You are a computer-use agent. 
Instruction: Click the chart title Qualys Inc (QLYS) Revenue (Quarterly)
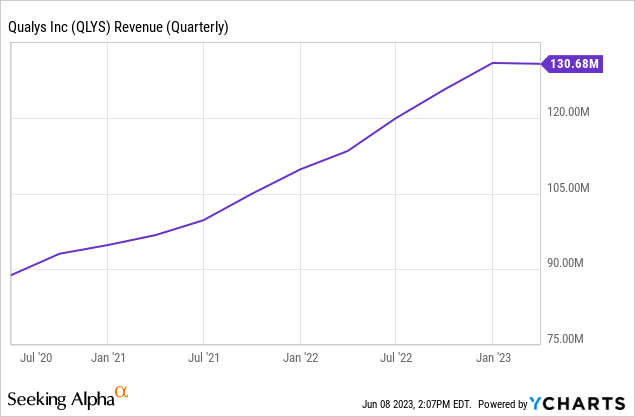(118, 27)
